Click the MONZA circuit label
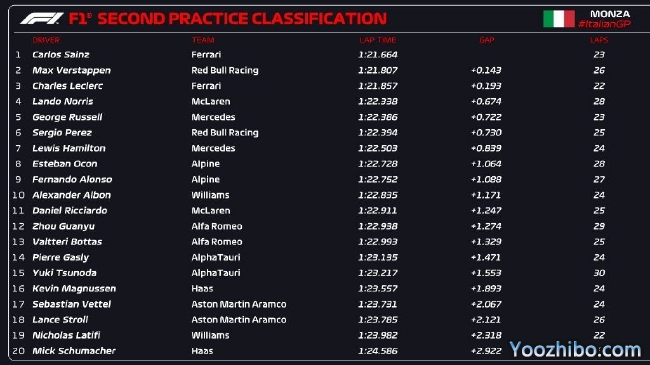The height and width of the screenshot is (365, 650). tap(610, 14)
